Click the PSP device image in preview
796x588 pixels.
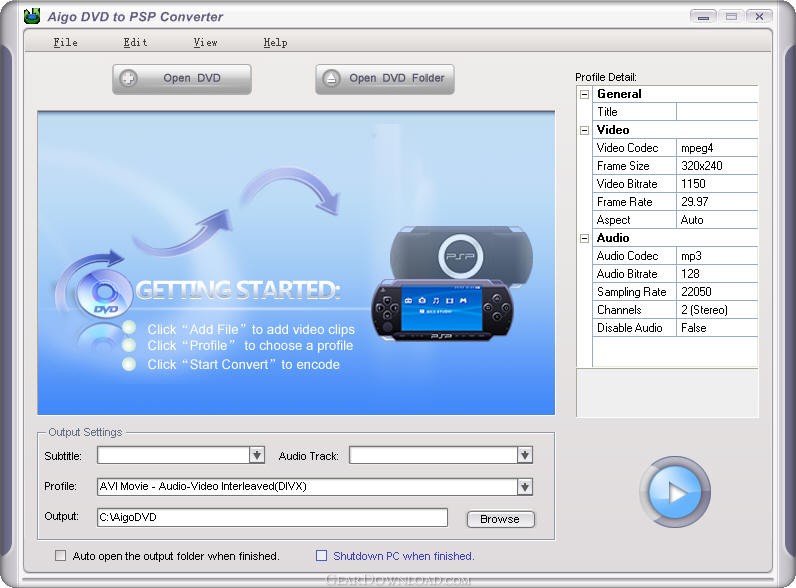pyautogui.click(x=451, y=284)
